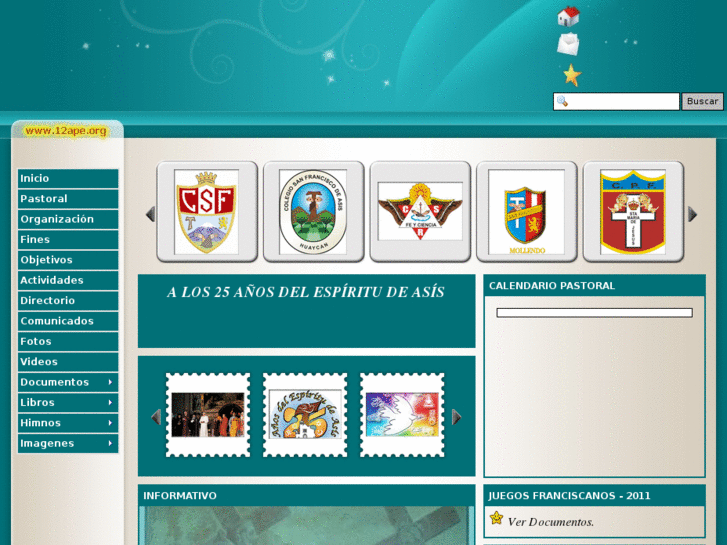Open the Fines menu item
The image size is (727, 545).
pos(68,240)
